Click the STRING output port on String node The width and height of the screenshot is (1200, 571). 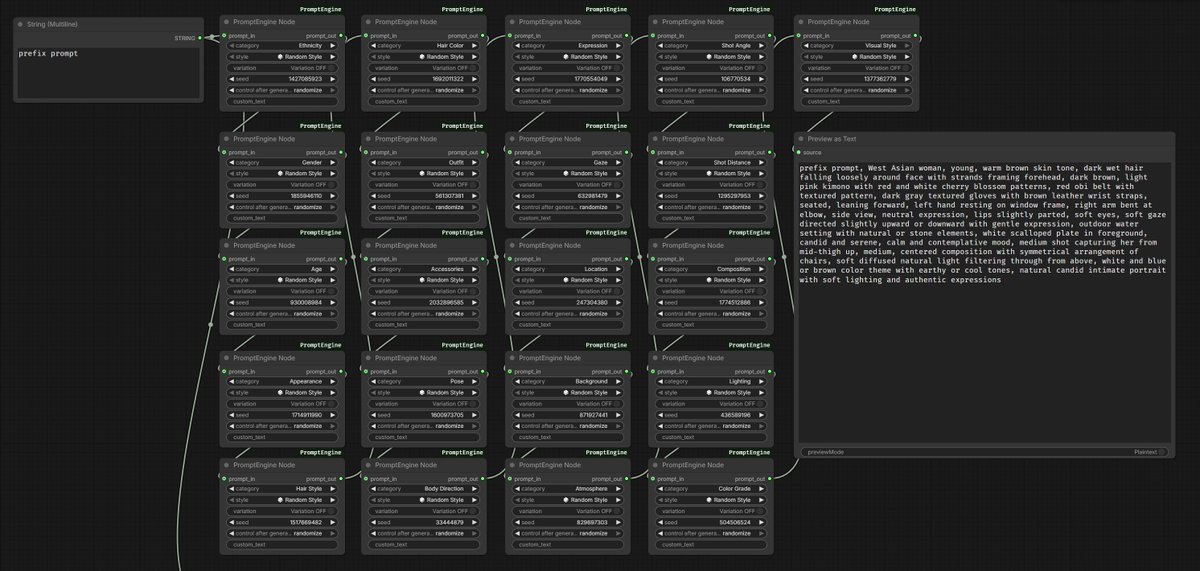(200, 38)
